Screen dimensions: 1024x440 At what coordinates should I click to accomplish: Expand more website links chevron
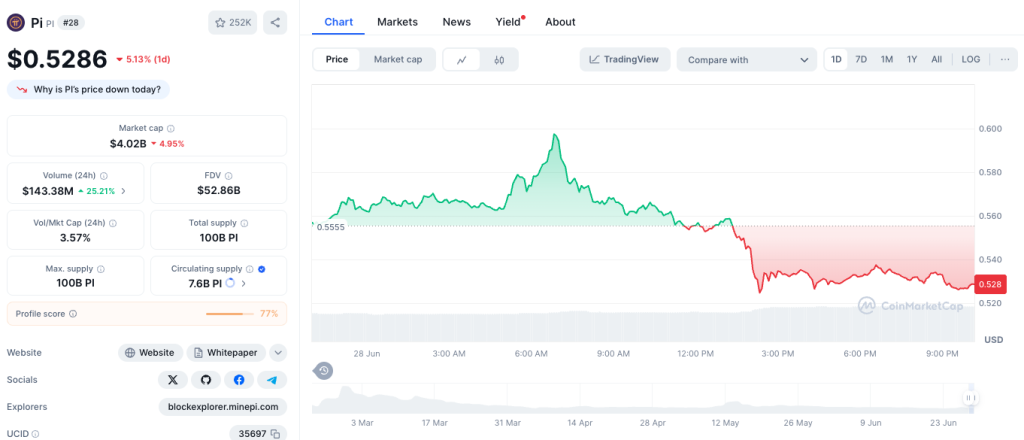278,353
